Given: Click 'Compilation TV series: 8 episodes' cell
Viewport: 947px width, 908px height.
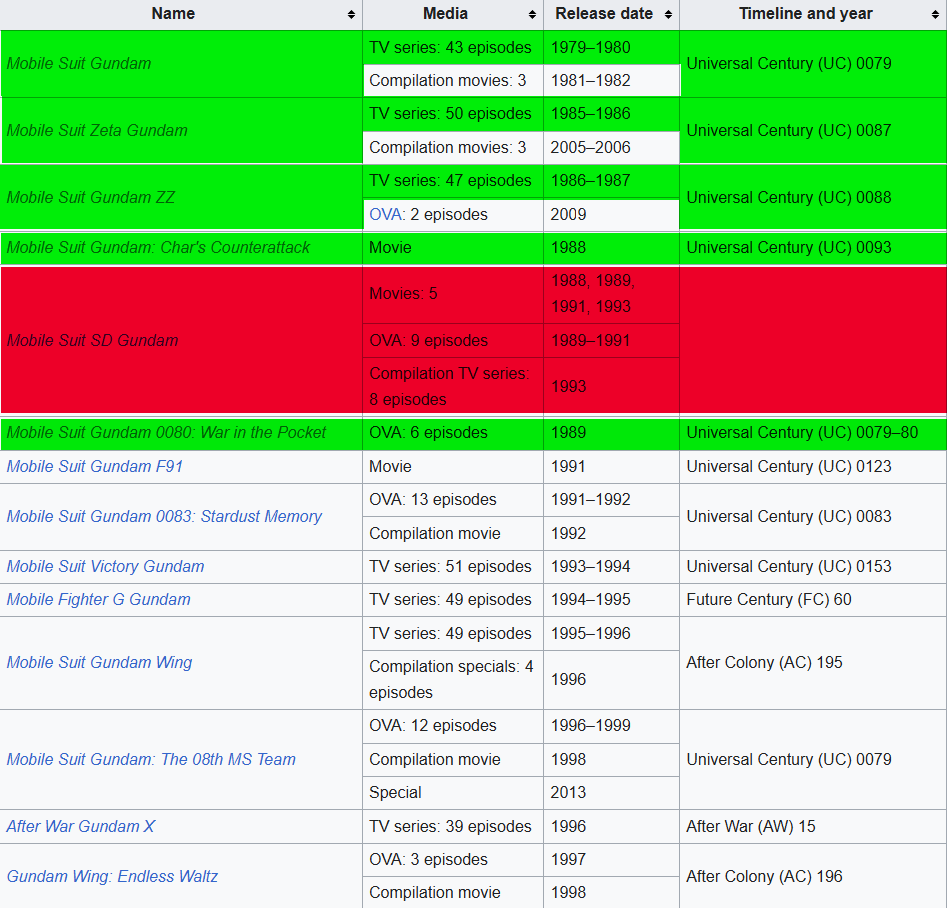Looking at the screenshot, I should [453, 386].
